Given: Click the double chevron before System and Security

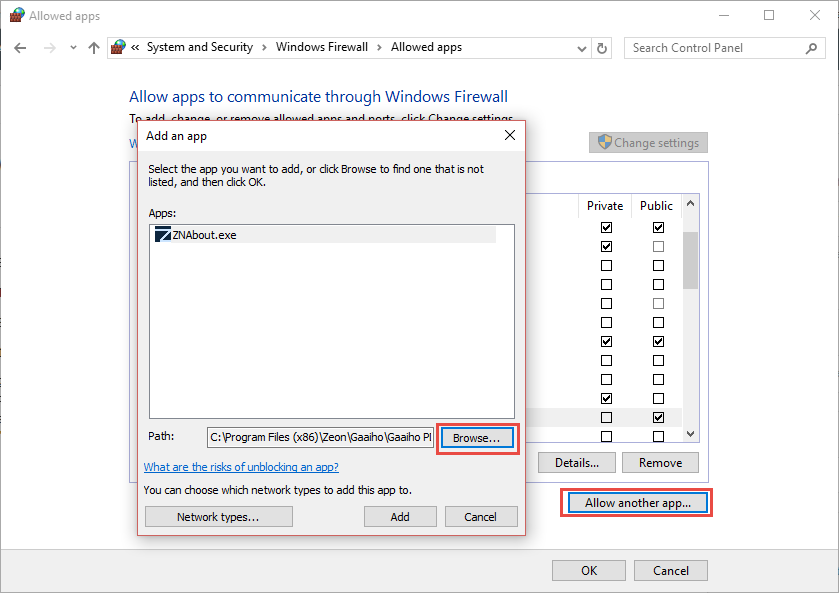Looking at the screenshot, I should coord(135,48).
